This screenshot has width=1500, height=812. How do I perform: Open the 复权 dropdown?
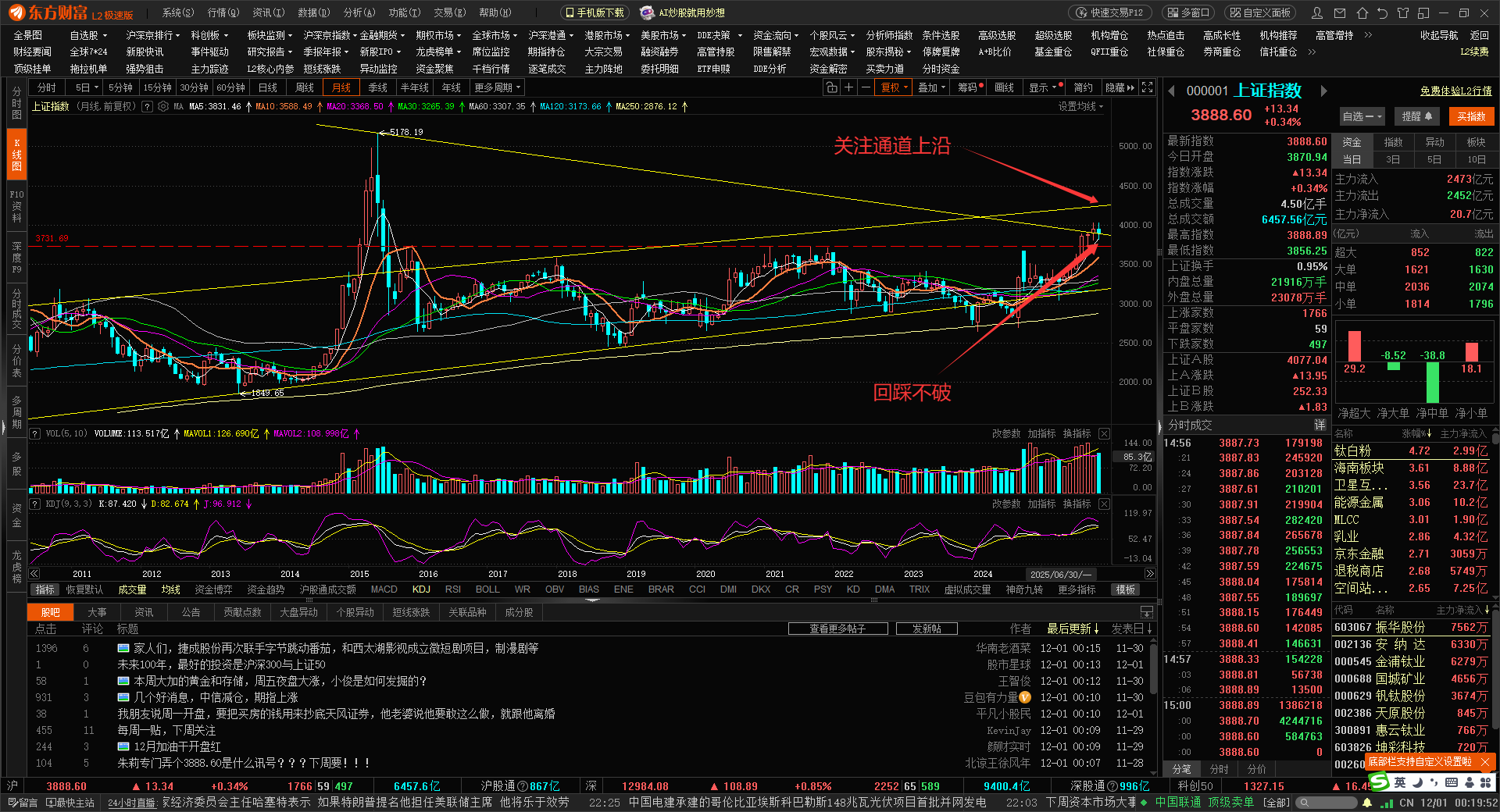click(x=894, y=87)
